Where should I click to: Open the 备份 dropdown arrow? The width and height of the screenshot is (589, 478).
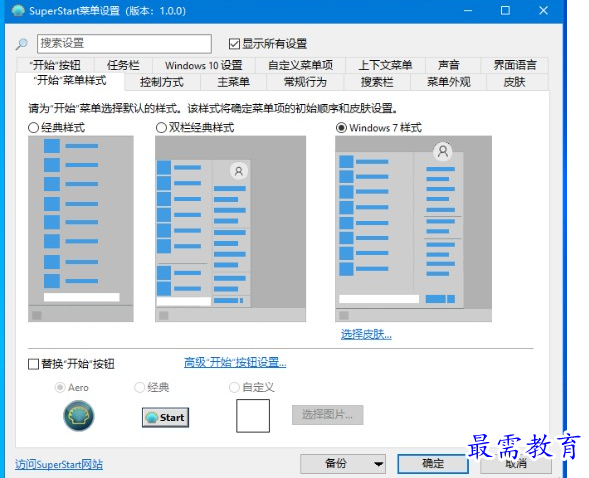(x=379, y=464)
